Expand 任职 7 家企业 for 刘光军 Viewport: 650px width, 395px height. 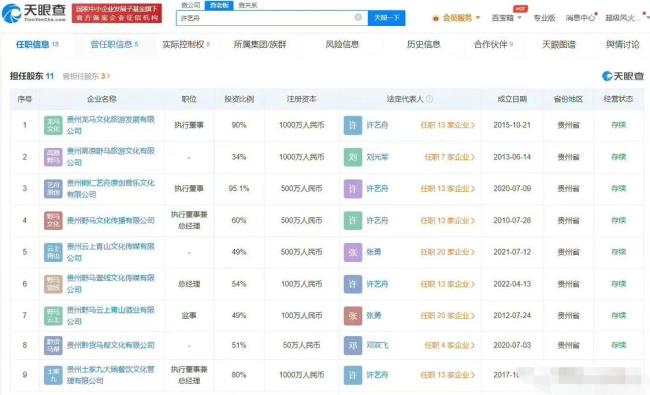coord(450,157)
